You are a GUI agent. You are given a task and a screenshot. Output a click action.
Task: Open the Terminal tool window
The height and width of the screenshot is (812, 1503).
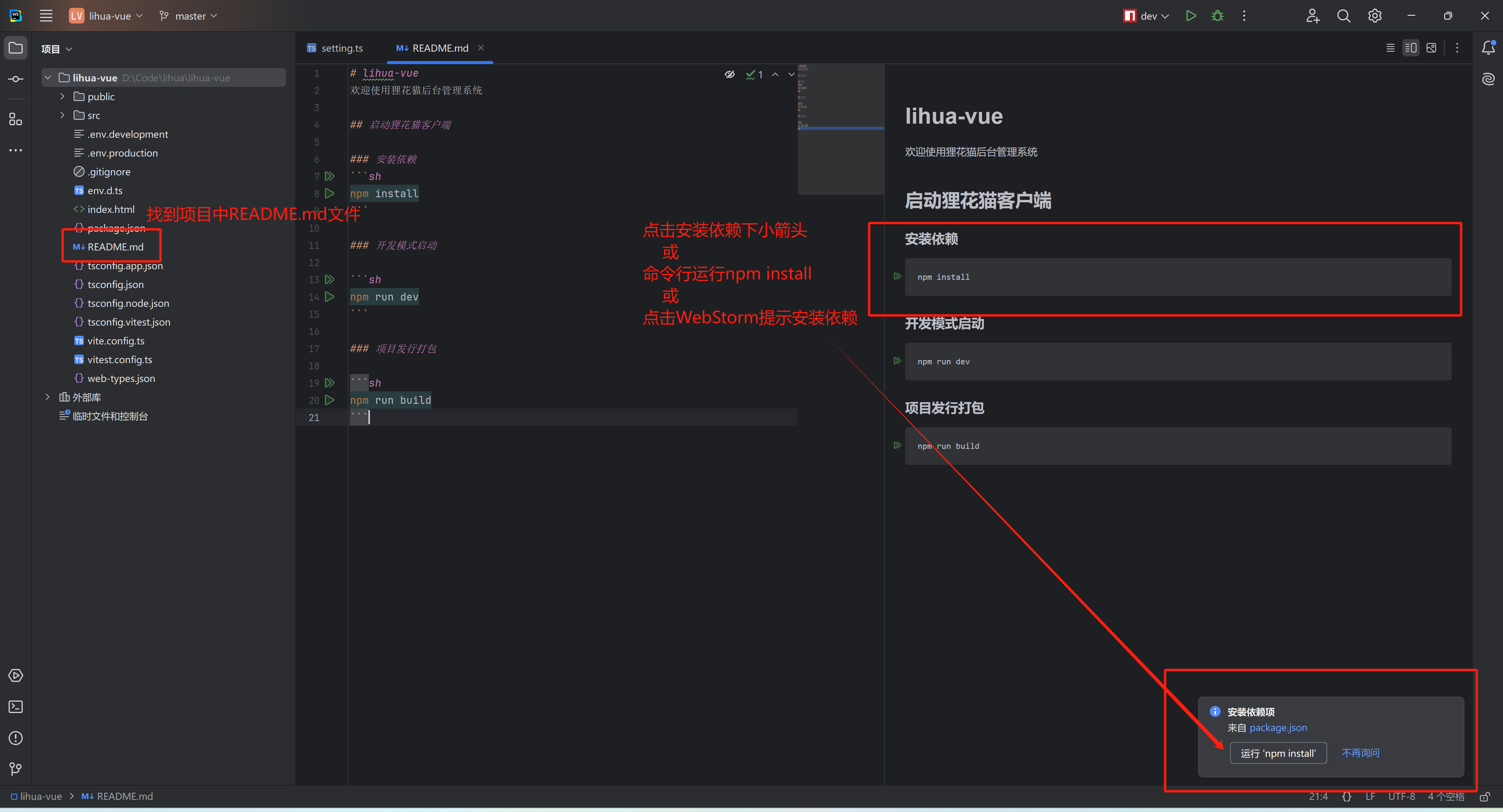[16, 707]
